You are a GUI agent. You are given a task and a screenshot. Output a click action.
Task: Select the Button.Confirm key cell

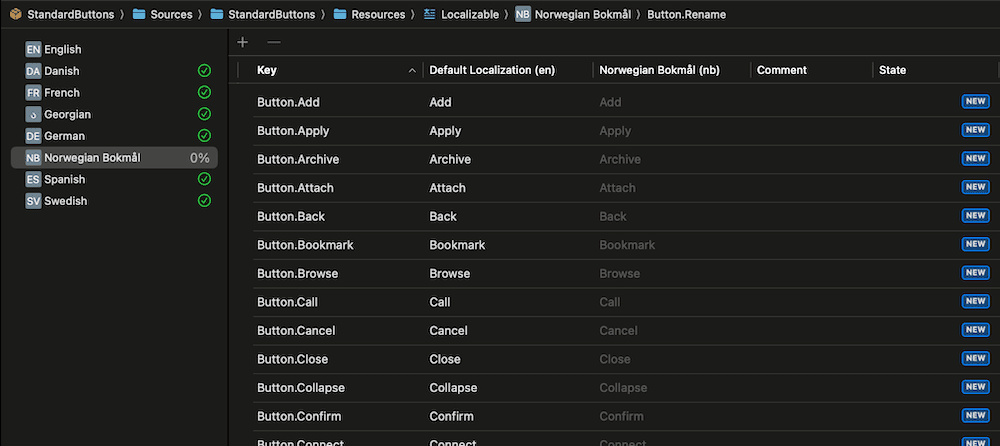coord(299,417)
